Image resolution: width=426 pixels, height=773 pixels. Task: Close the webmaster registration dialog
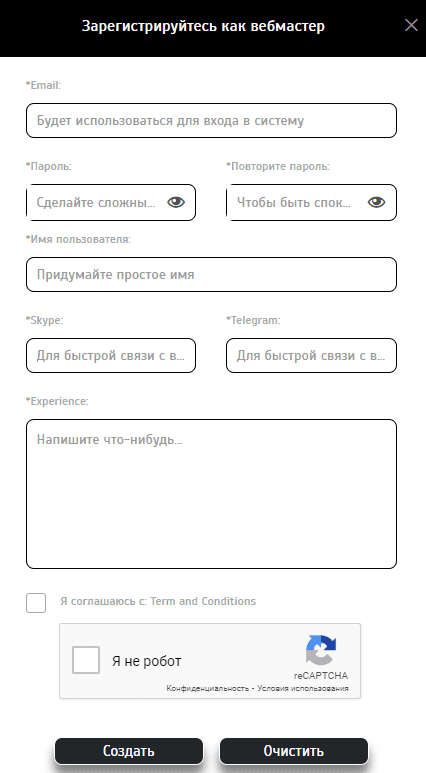(411, 26)
